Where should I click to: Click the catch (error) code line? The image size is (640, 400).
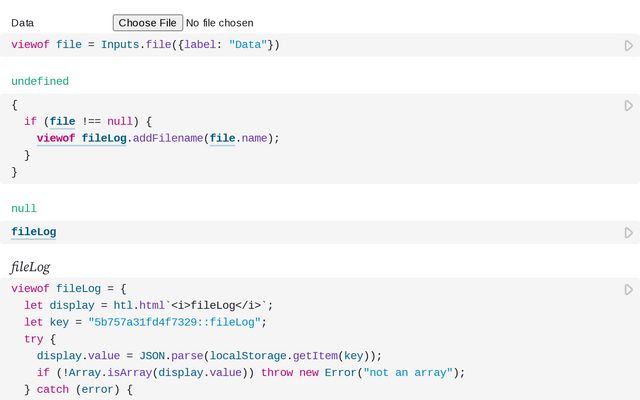pyautogui.click(x=72, y=389)
